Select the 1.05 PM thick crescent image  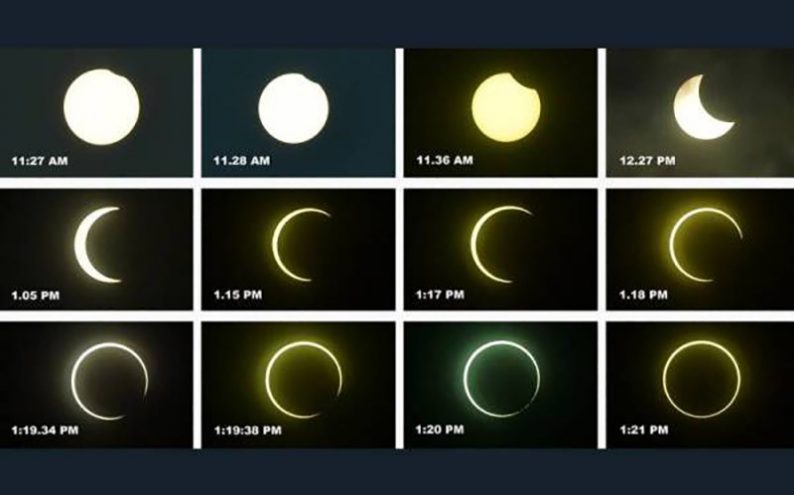96,249
